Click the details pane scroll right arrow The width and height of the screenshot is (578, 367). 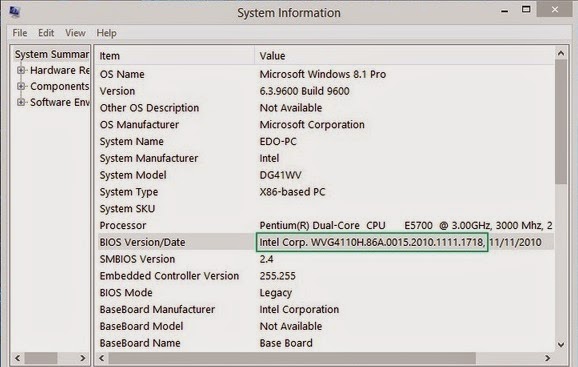point(547,358)
